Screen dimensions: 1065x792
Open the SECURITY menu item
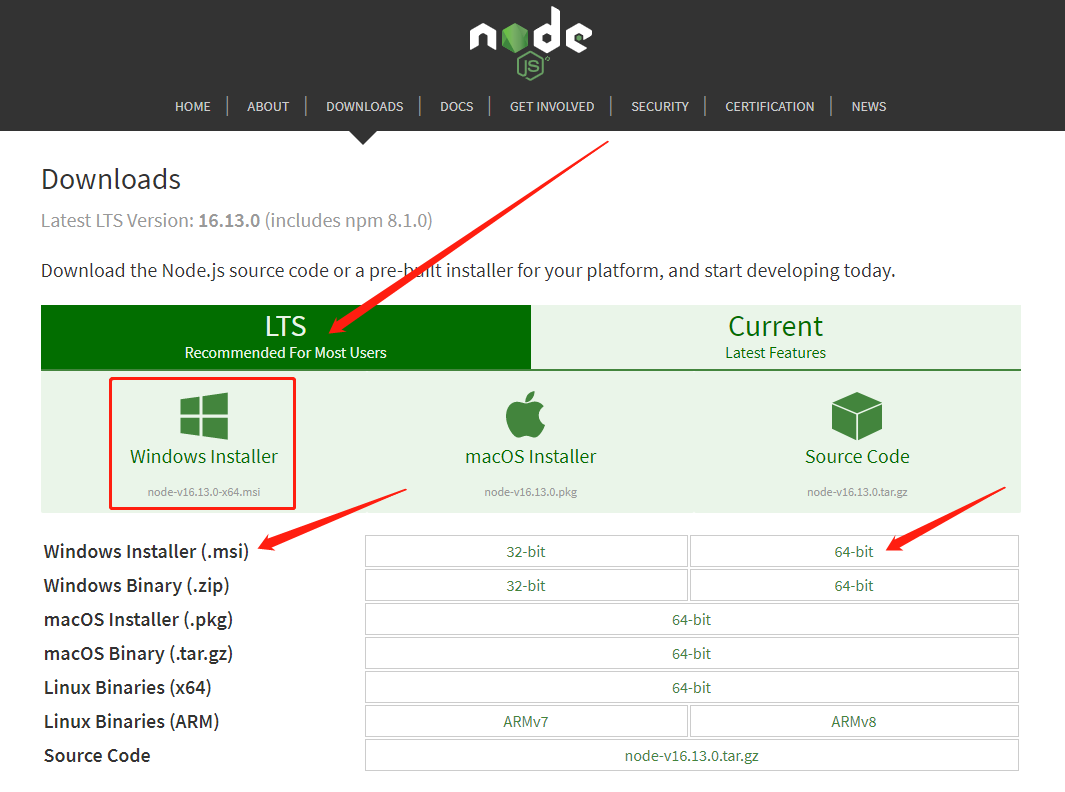(660, 107)
